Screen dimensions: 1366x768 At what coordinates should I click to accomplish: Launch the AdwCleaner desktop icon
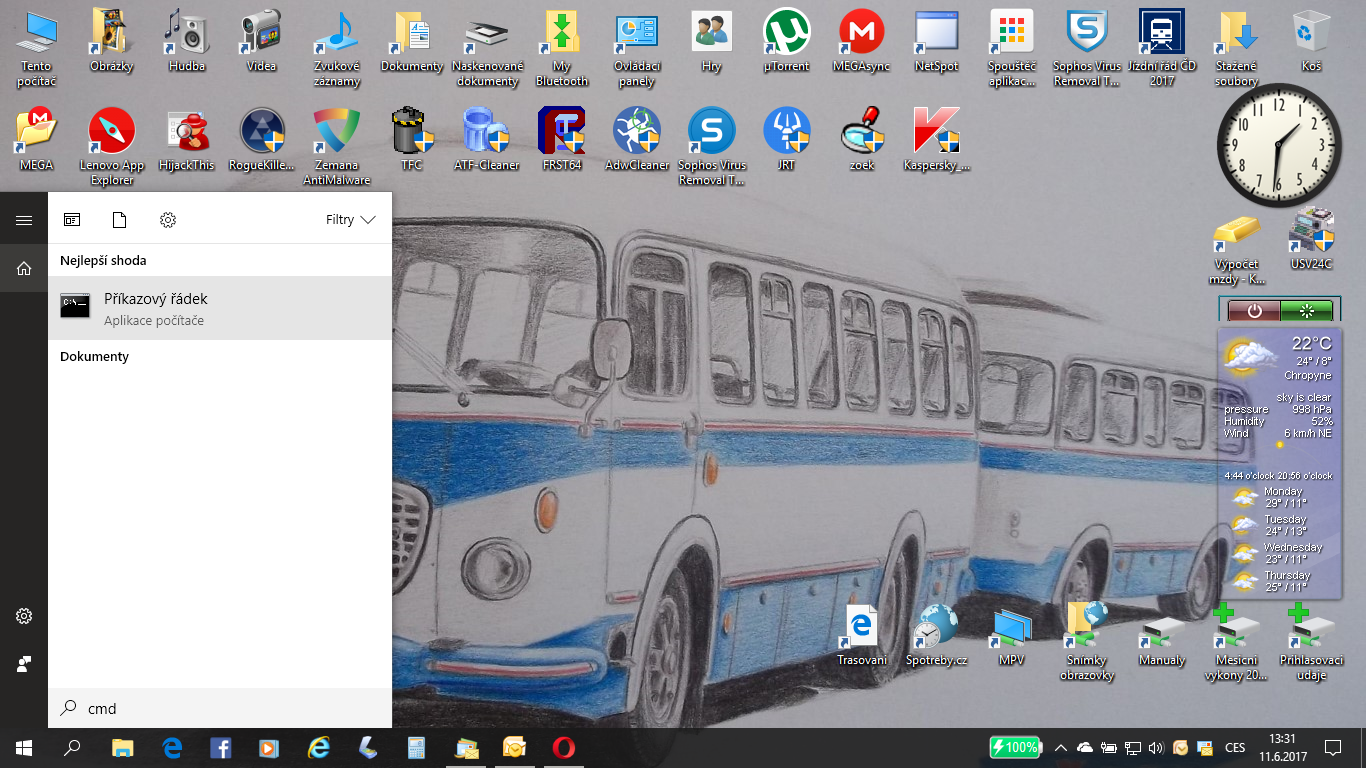(x=637, y=140)
